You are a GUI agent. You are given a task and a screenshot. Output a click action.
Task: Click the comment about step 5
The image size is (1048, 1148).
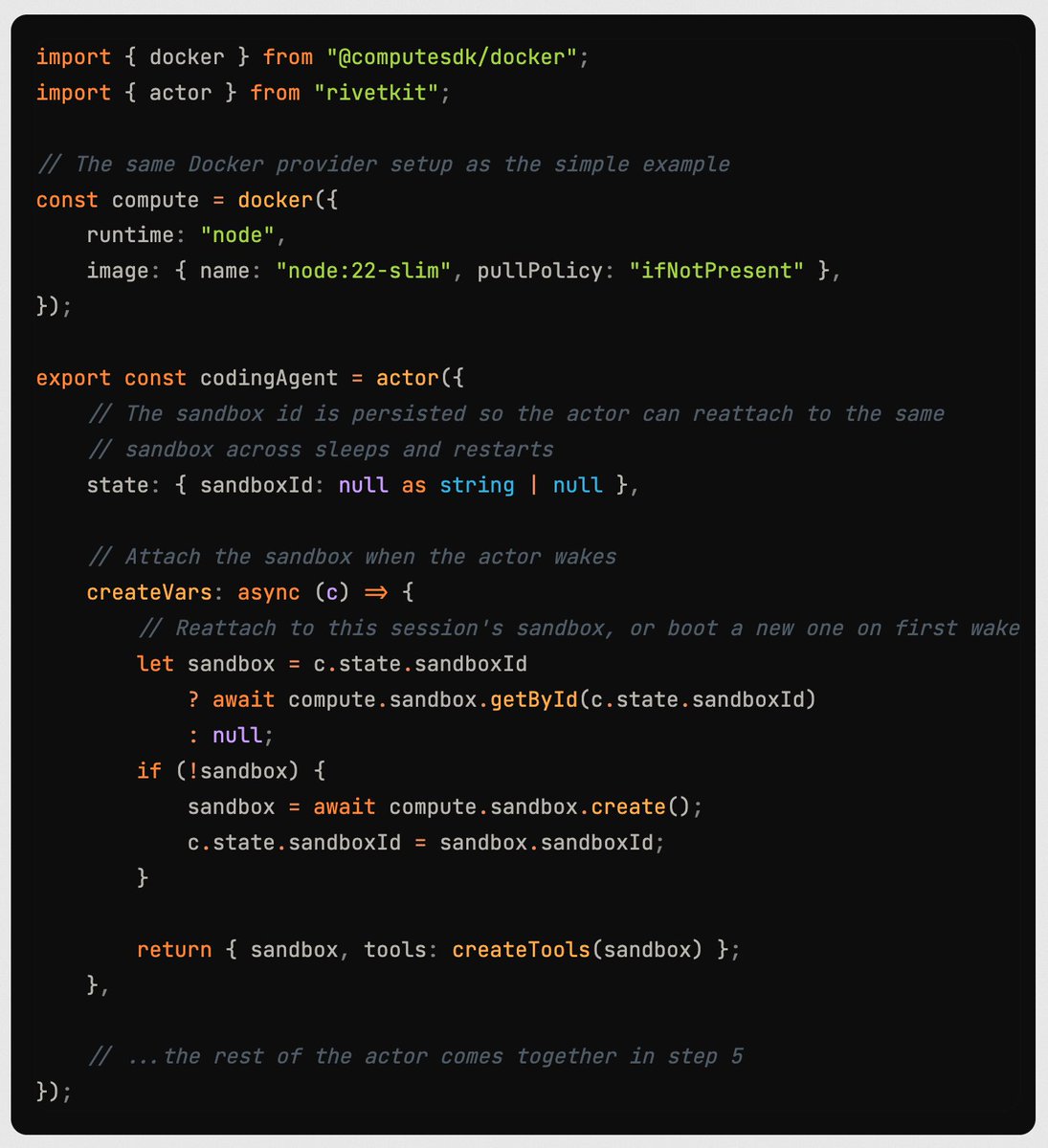tap(415, 1056)
